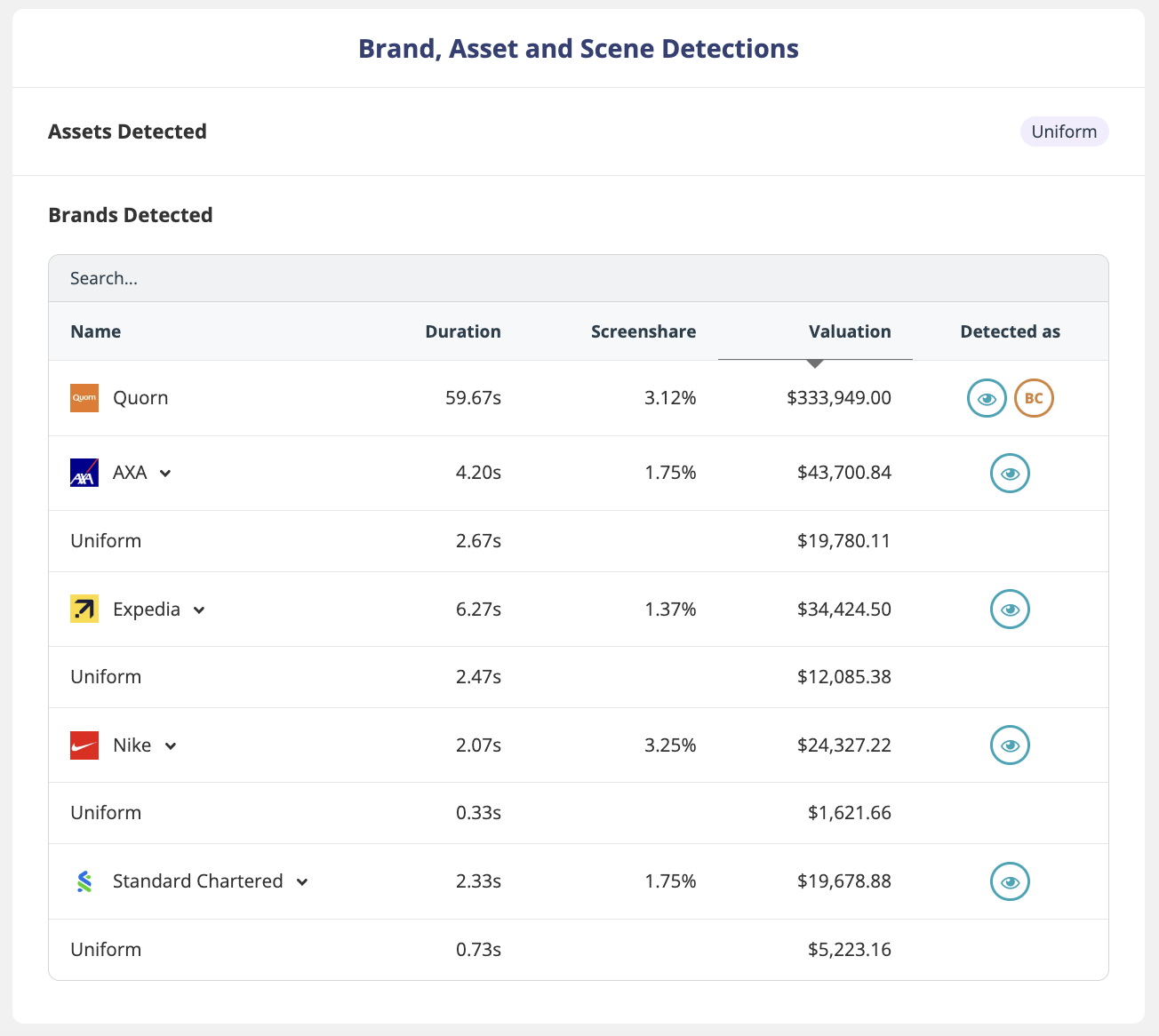Click the Standard Chartered logo icon
The width and height of the screenshot is (1159, 1036).
[84, 881]
